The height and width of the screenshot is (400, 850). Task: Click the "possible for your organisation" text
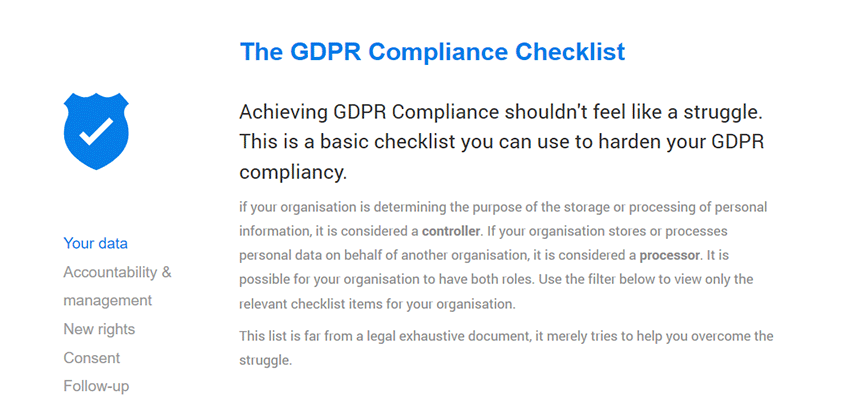pos(330,279)
